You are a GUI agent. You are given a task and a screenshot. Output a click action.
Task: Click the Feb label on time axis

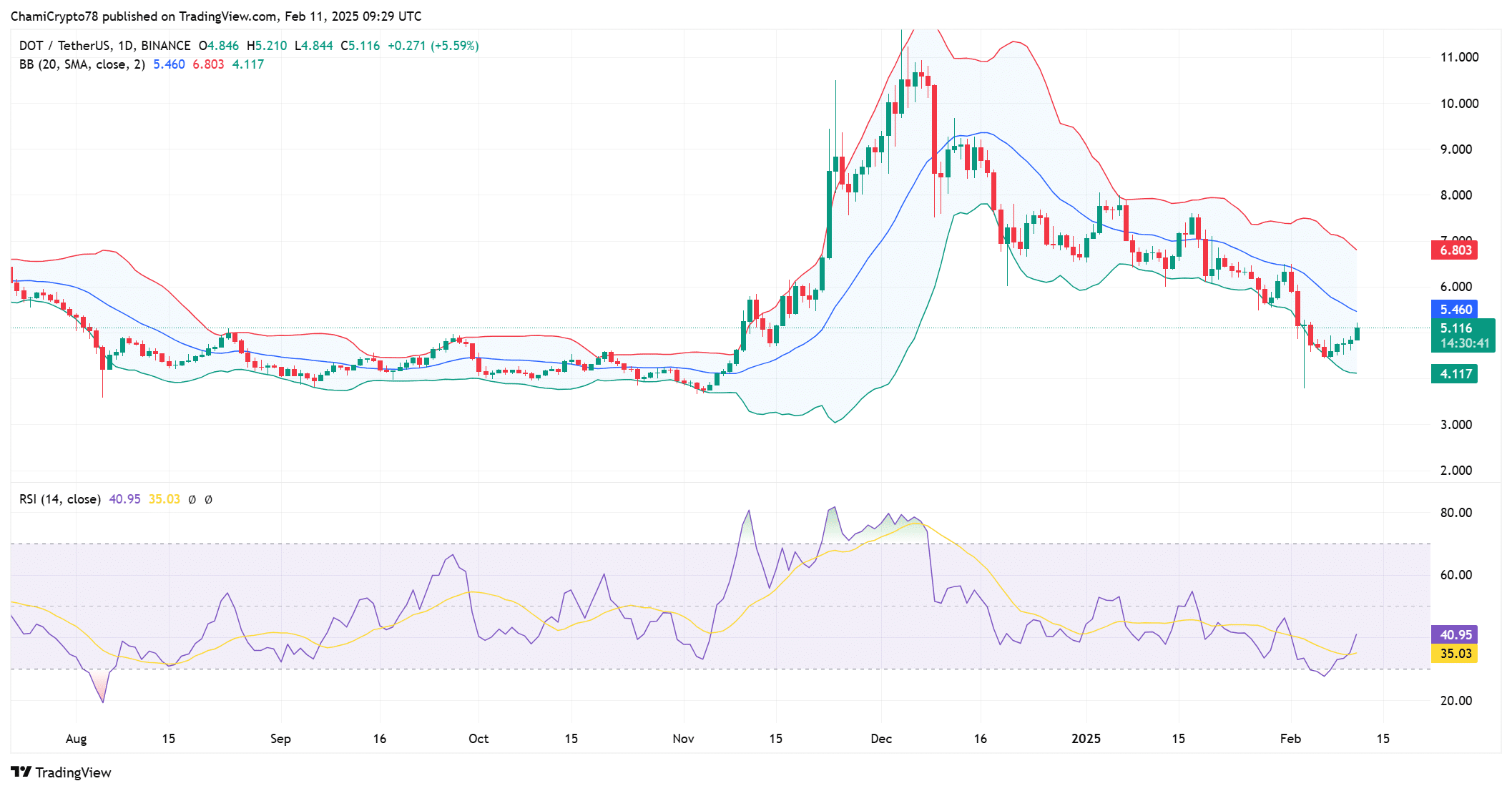tap(1290, 739)
